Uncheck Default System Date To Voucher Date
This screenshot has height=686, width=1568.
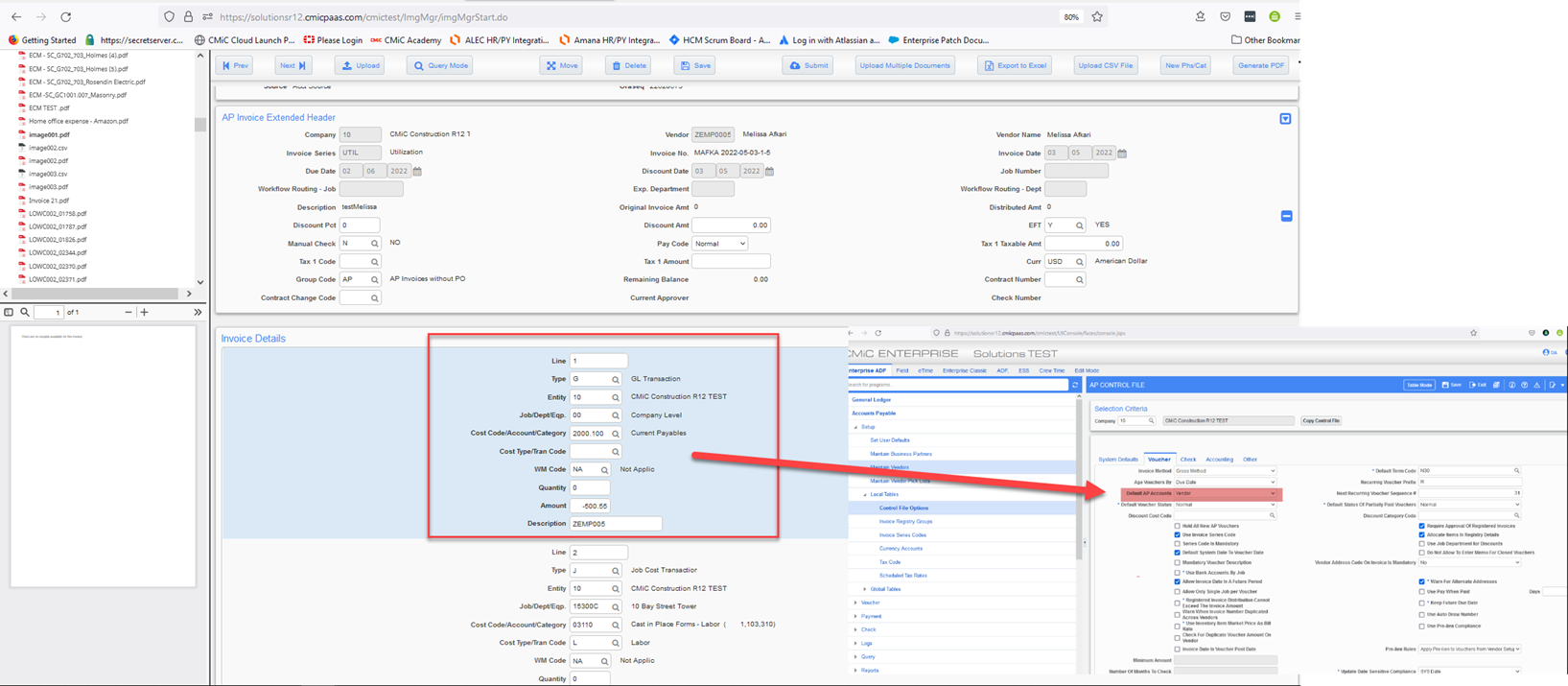click(1178, 553)
